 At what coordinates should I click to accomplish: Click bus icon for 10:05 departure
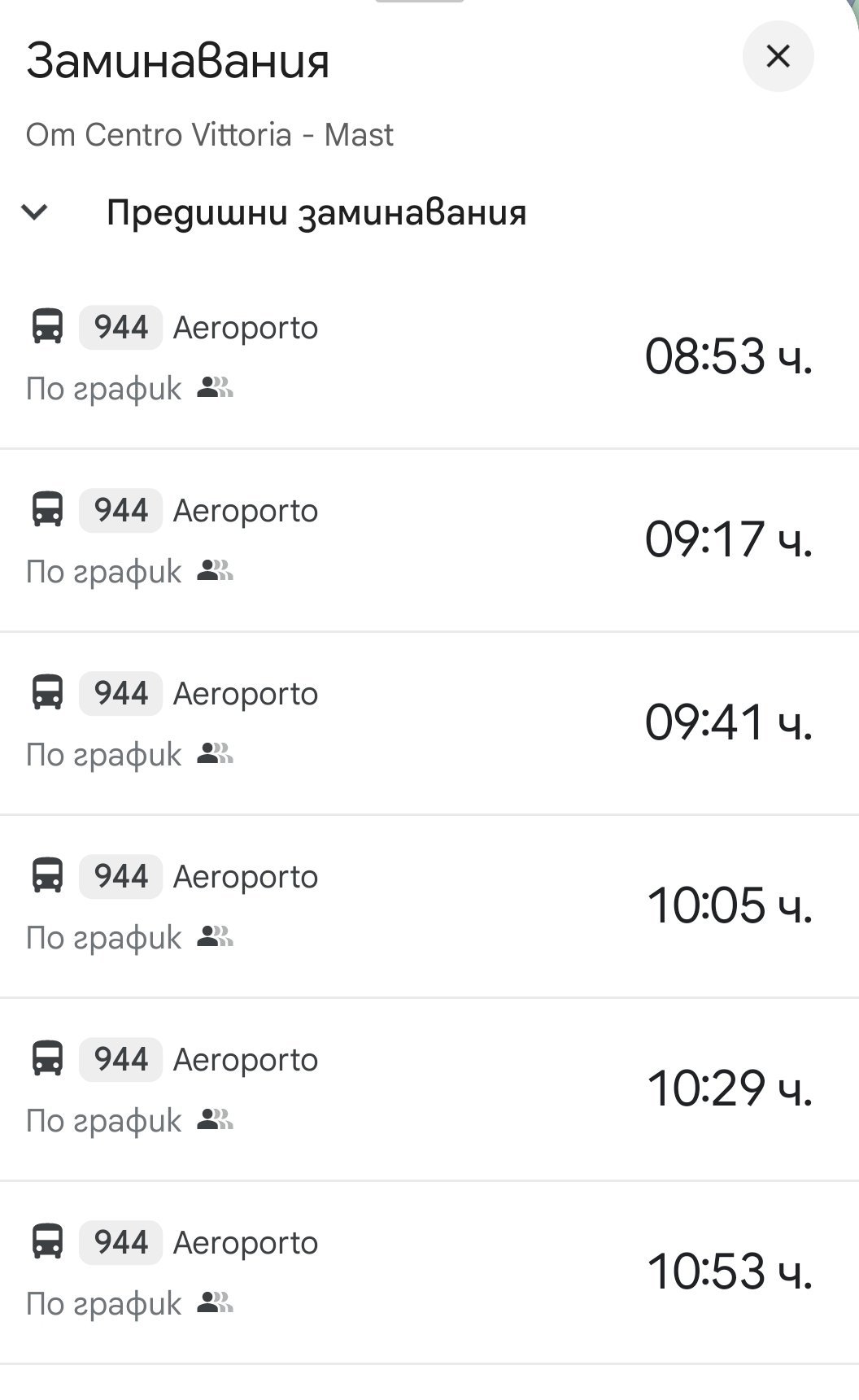[x=47, y=876]
